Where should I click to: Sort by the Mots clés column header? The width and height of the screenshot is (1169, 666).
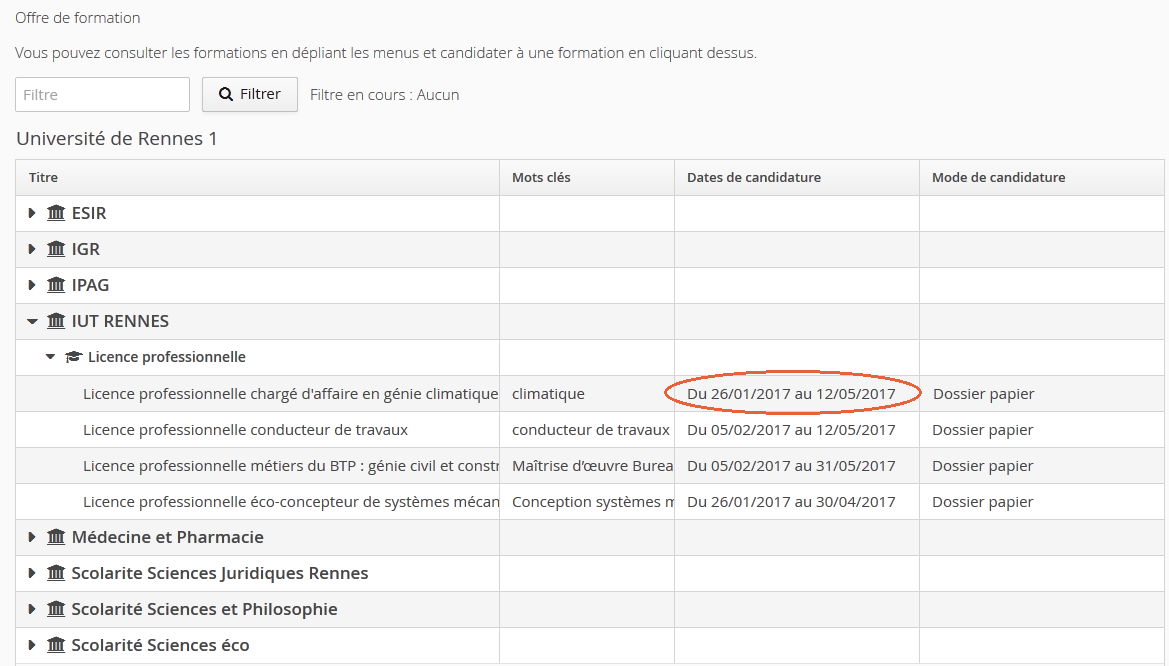[x=587, y=178]
